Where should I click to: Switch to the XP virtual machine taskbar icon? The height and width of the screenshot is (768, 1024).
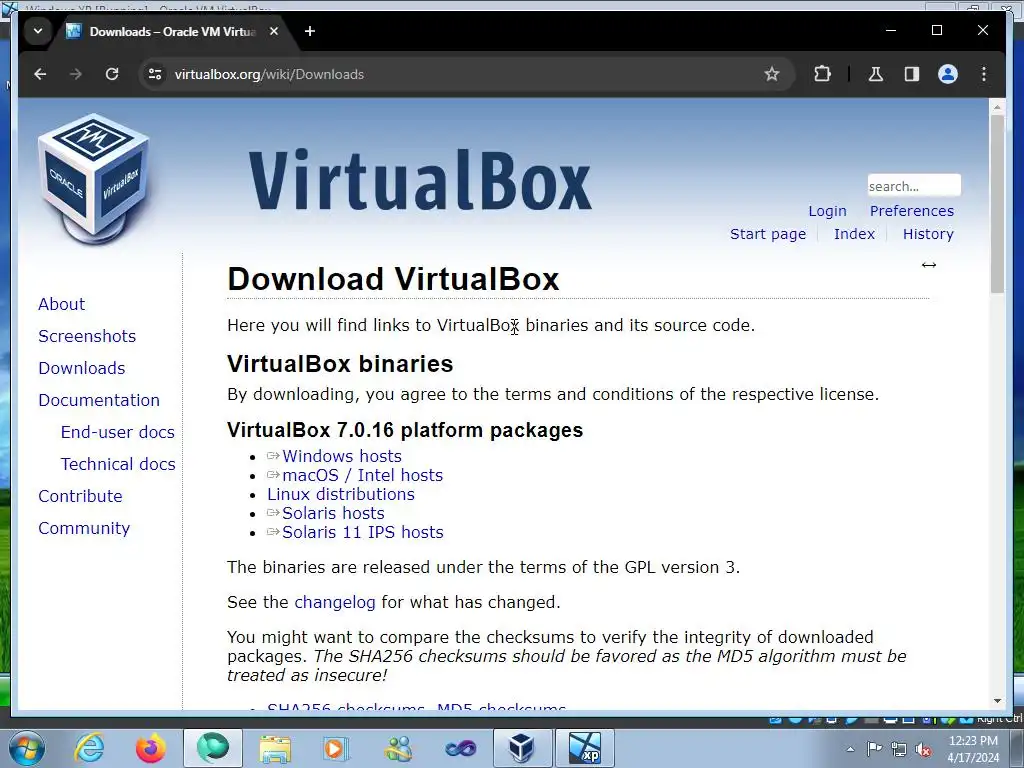click(x=584, y=748)
